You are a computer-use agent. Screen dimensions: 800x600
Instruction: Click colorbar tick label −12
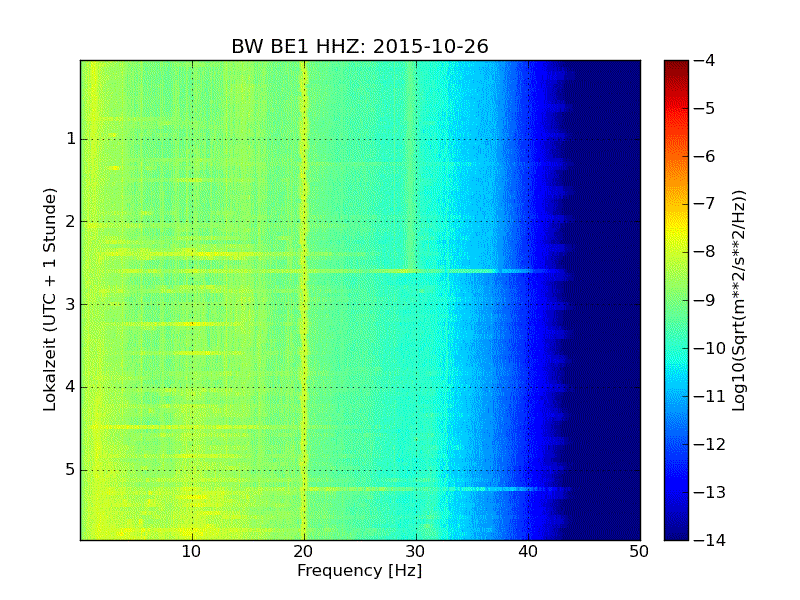tap(710, 444)
